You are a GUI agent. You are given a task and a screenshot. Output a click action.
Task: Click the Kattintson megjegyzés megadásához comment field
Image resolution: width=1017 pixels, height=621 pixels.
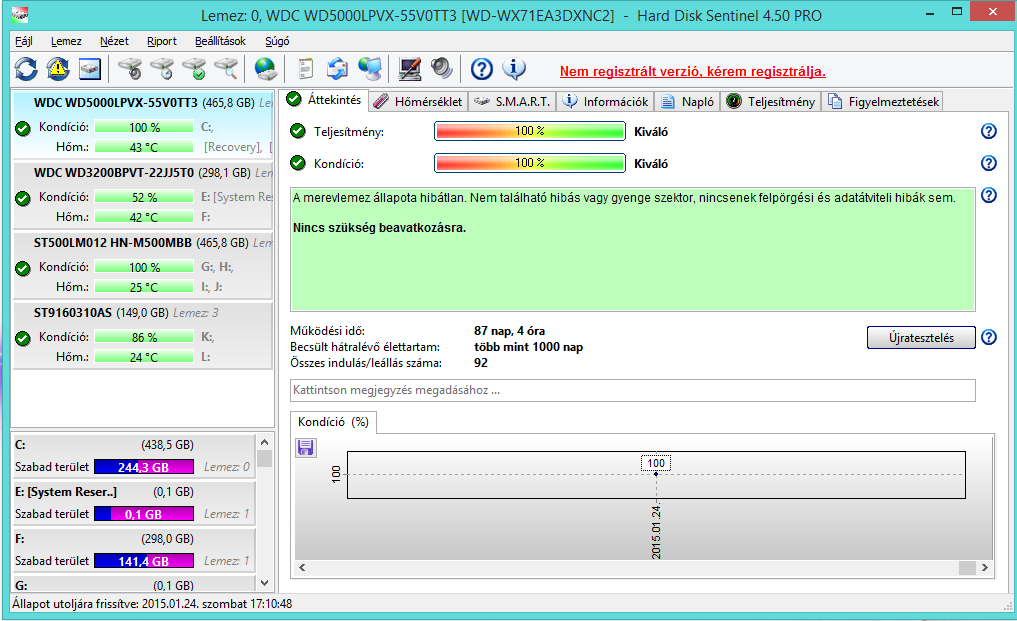coord(632,390)
